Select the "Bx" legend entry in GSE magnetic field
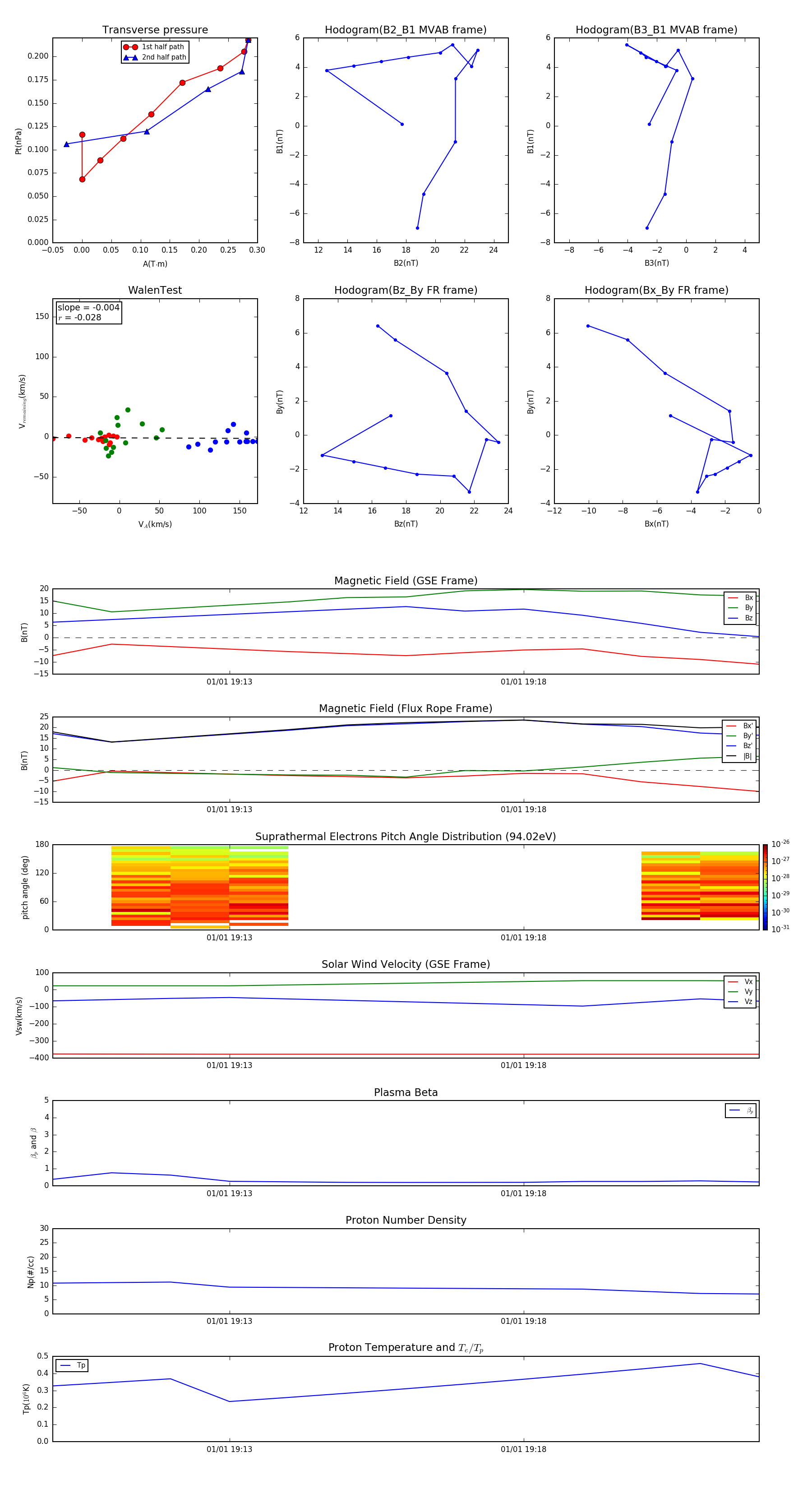The width and height of the screenshot is (812, 1489). 740,598
